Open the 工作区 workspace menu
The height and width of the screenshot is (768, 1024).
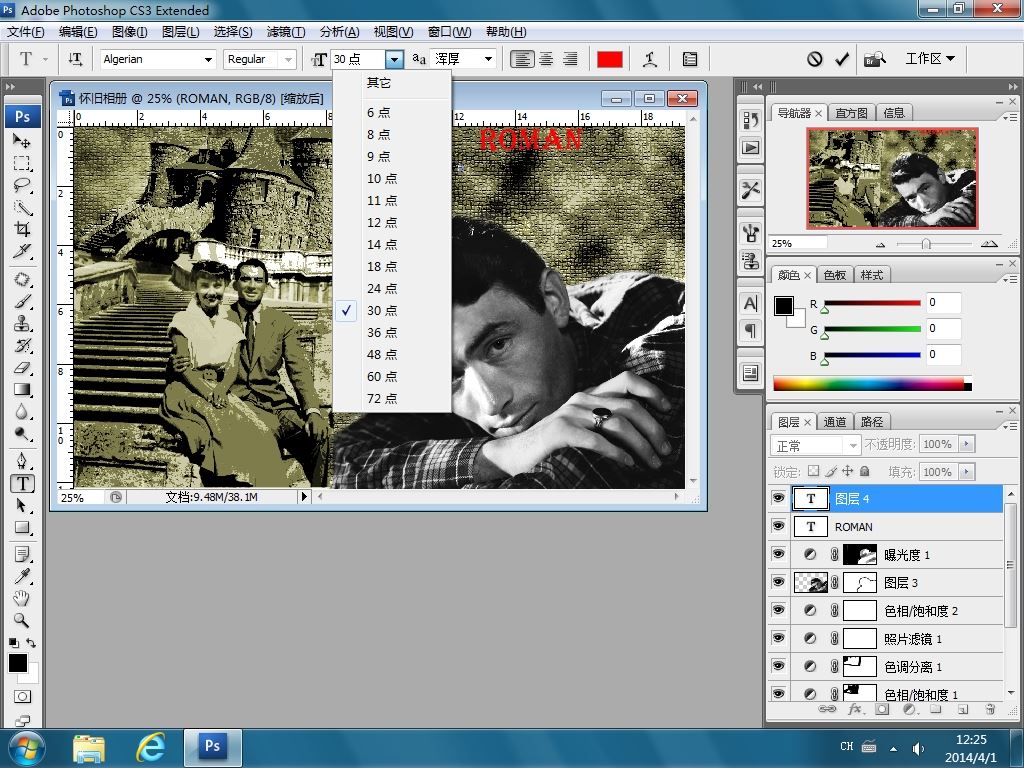click(930, 59)
